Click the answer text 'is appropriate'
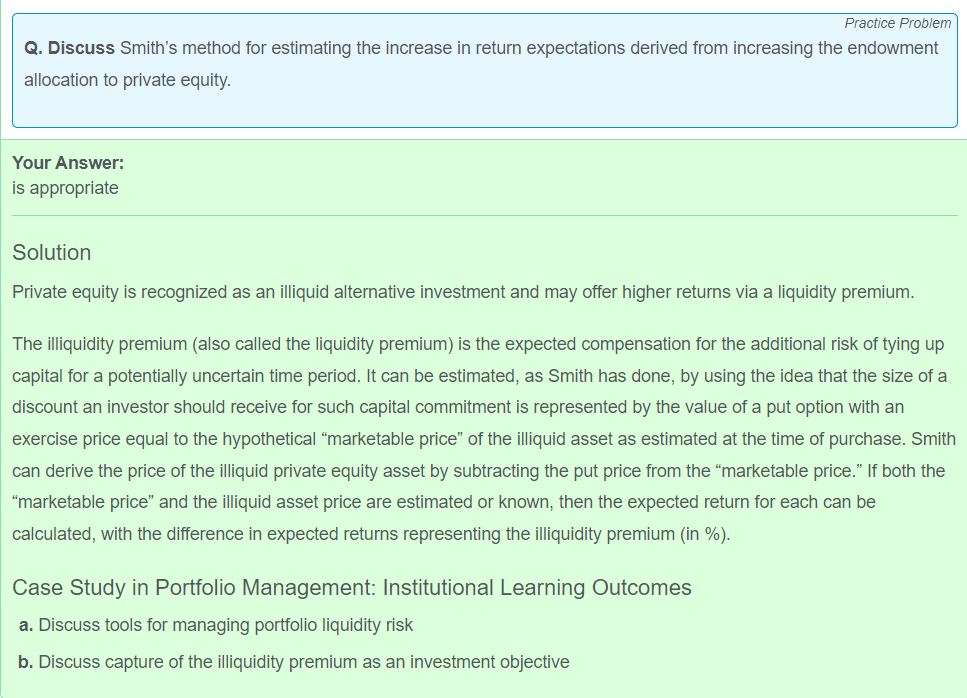 tap(65, 188)
